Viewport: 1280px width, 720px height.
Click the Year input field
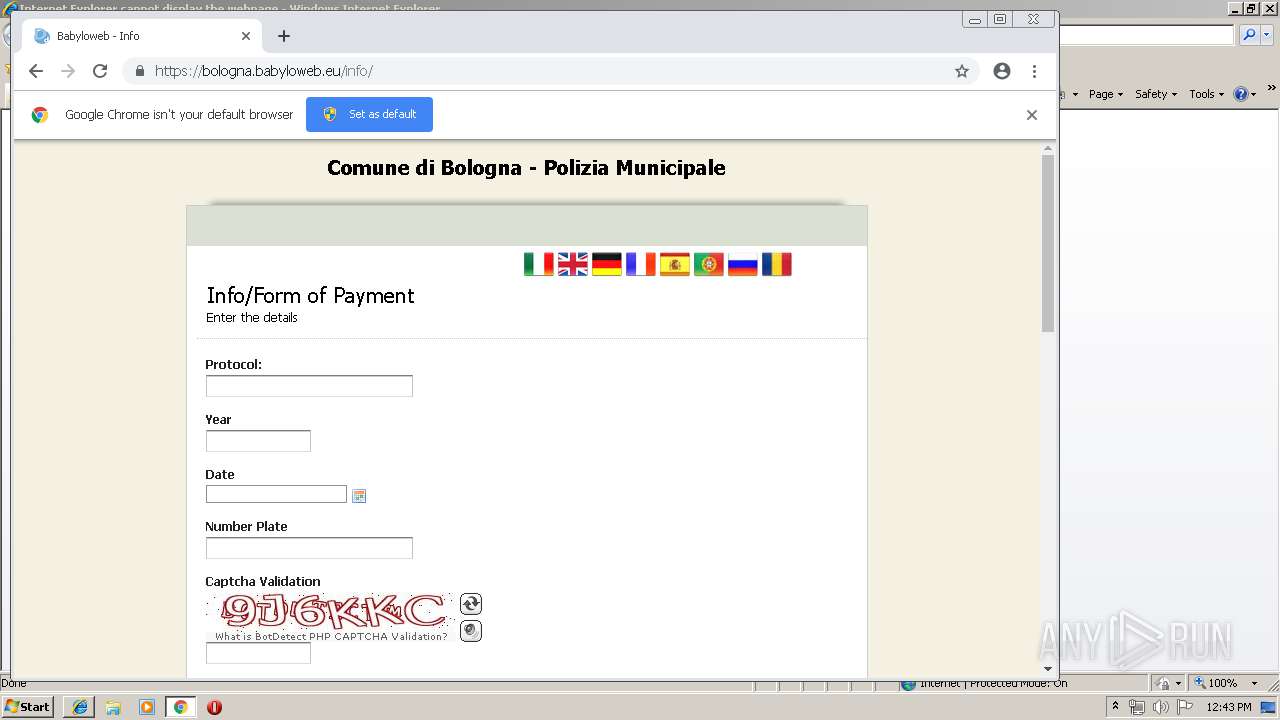pos(258,441)
